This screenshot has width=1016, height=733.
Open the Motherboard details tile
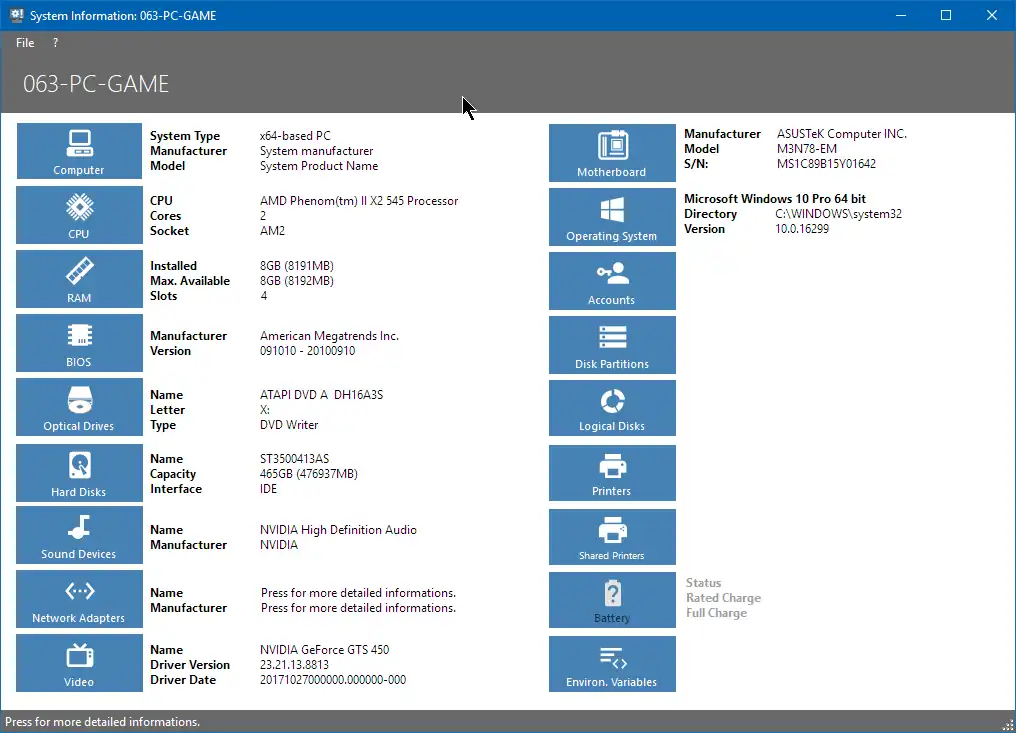click(612, 153)
